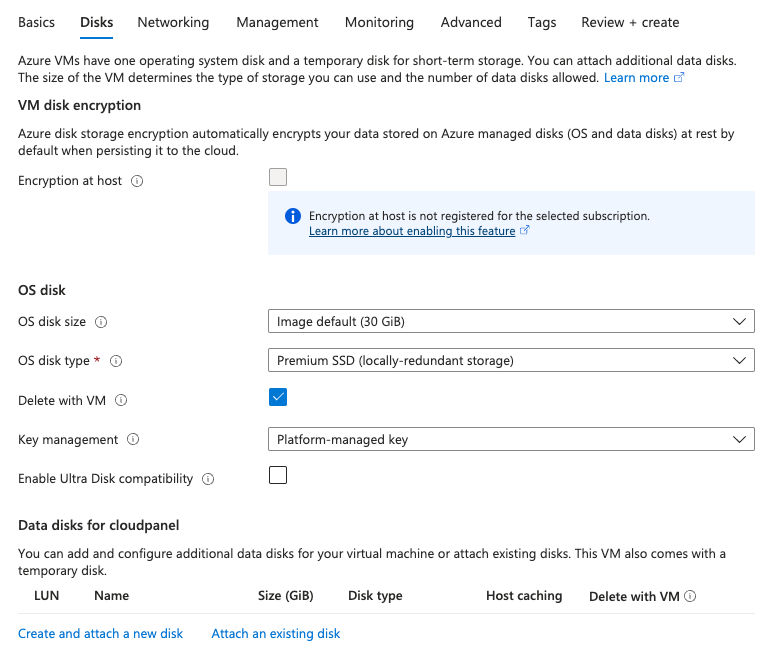Click info icon beside OS disk size
Screen dimensions: 777x669
[x=101, y=322]
